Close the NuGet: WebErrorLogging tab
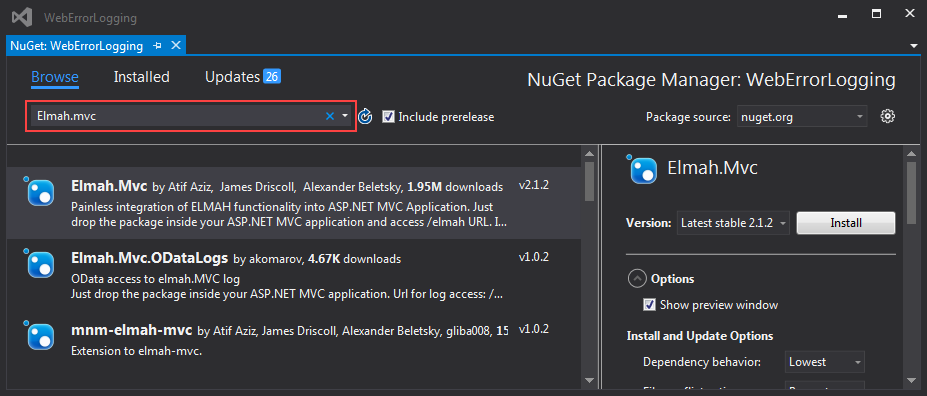This screenshot has height=396, width=927. 176,46
